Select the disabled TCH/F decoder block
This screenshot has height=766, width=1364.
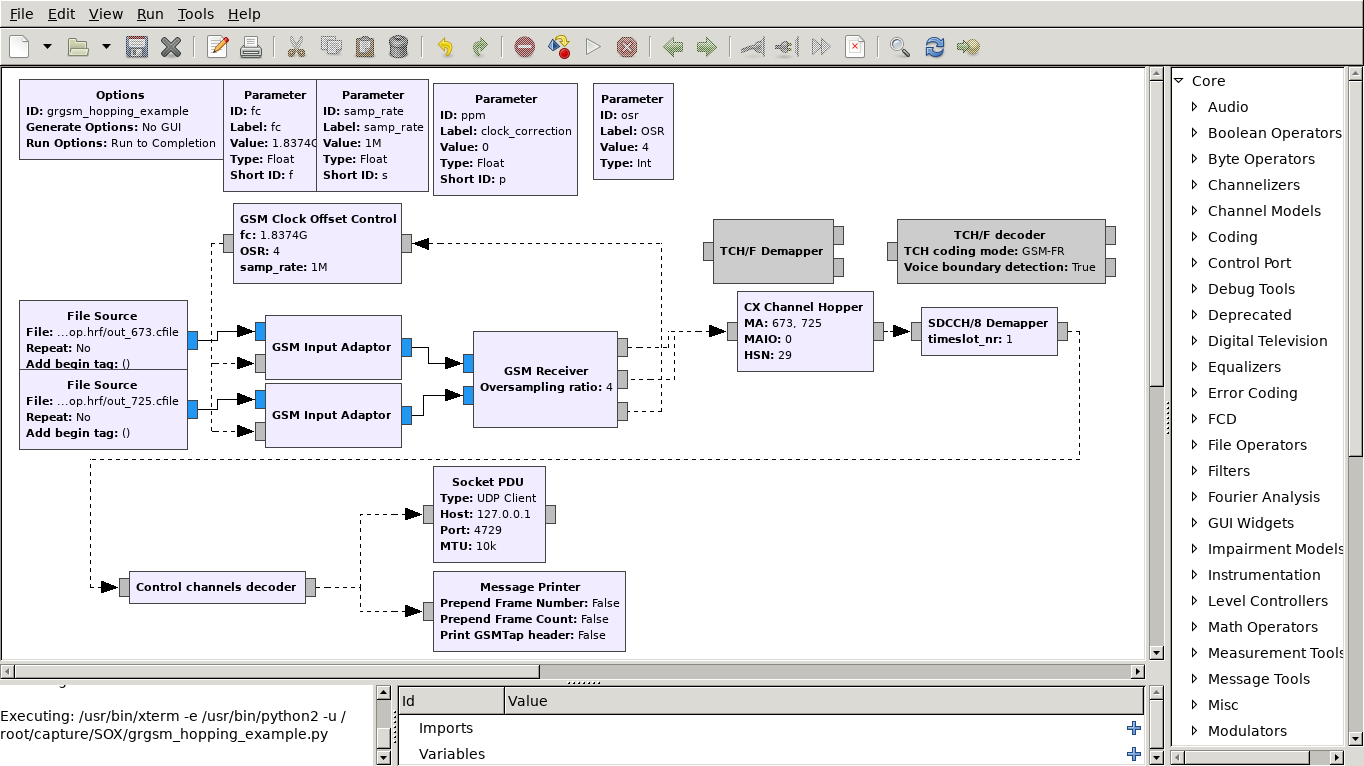[x=1001, y=251]
